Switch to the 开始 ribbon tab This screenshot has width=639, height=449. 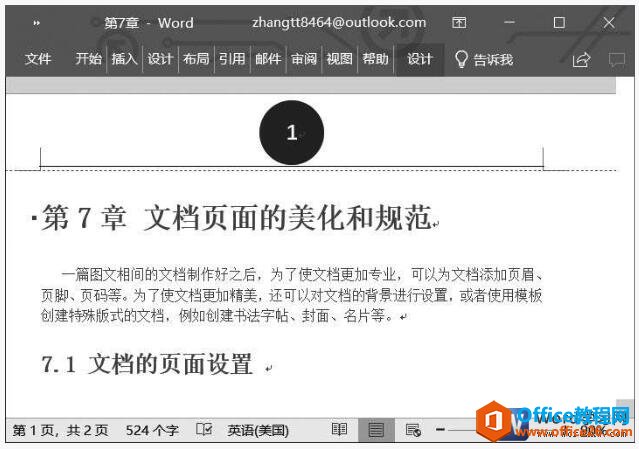pyautogui.click(x=88, y=59)
